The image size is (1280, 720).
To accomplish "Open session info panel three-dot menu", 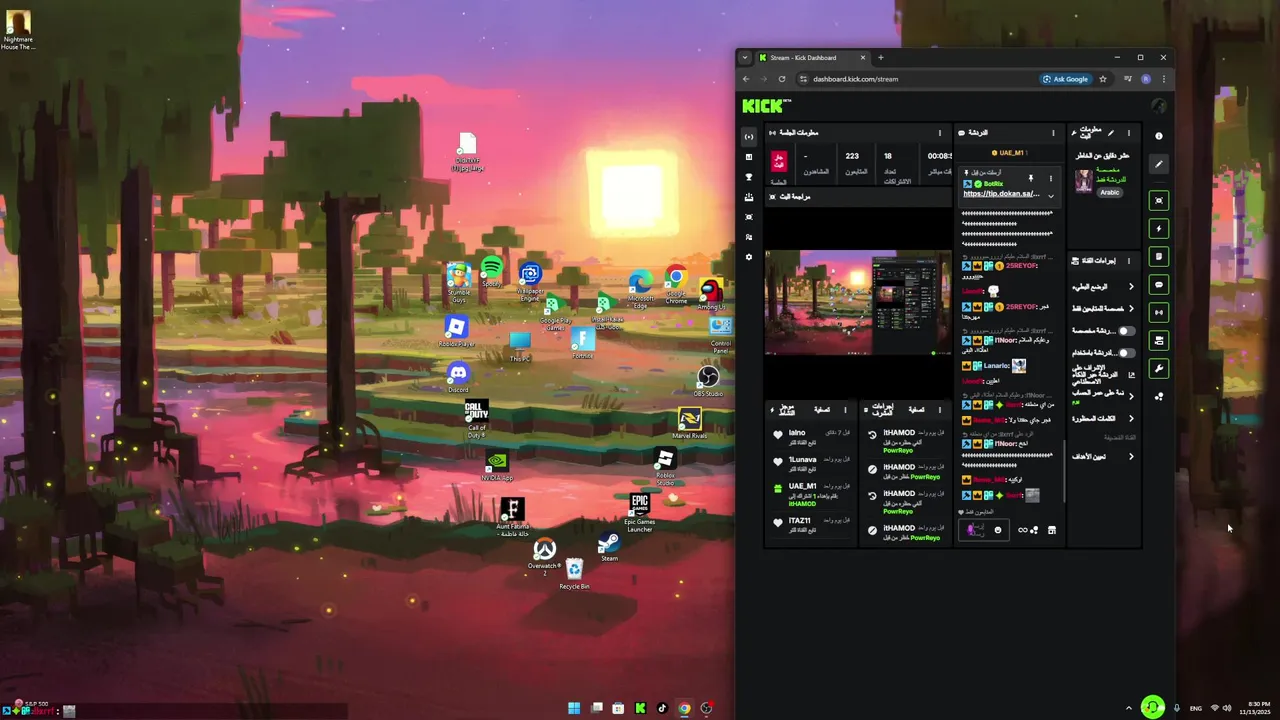I will (939, 133).
